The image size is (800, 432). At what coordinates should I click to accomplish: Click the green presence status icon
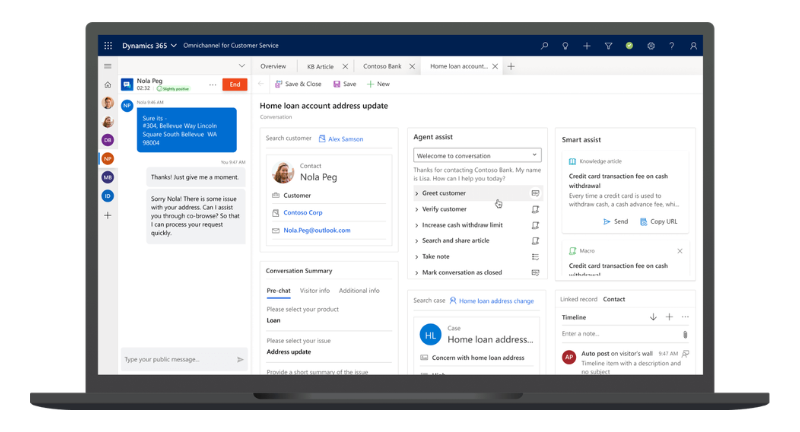pyautogui.click(x=629, y=45)
